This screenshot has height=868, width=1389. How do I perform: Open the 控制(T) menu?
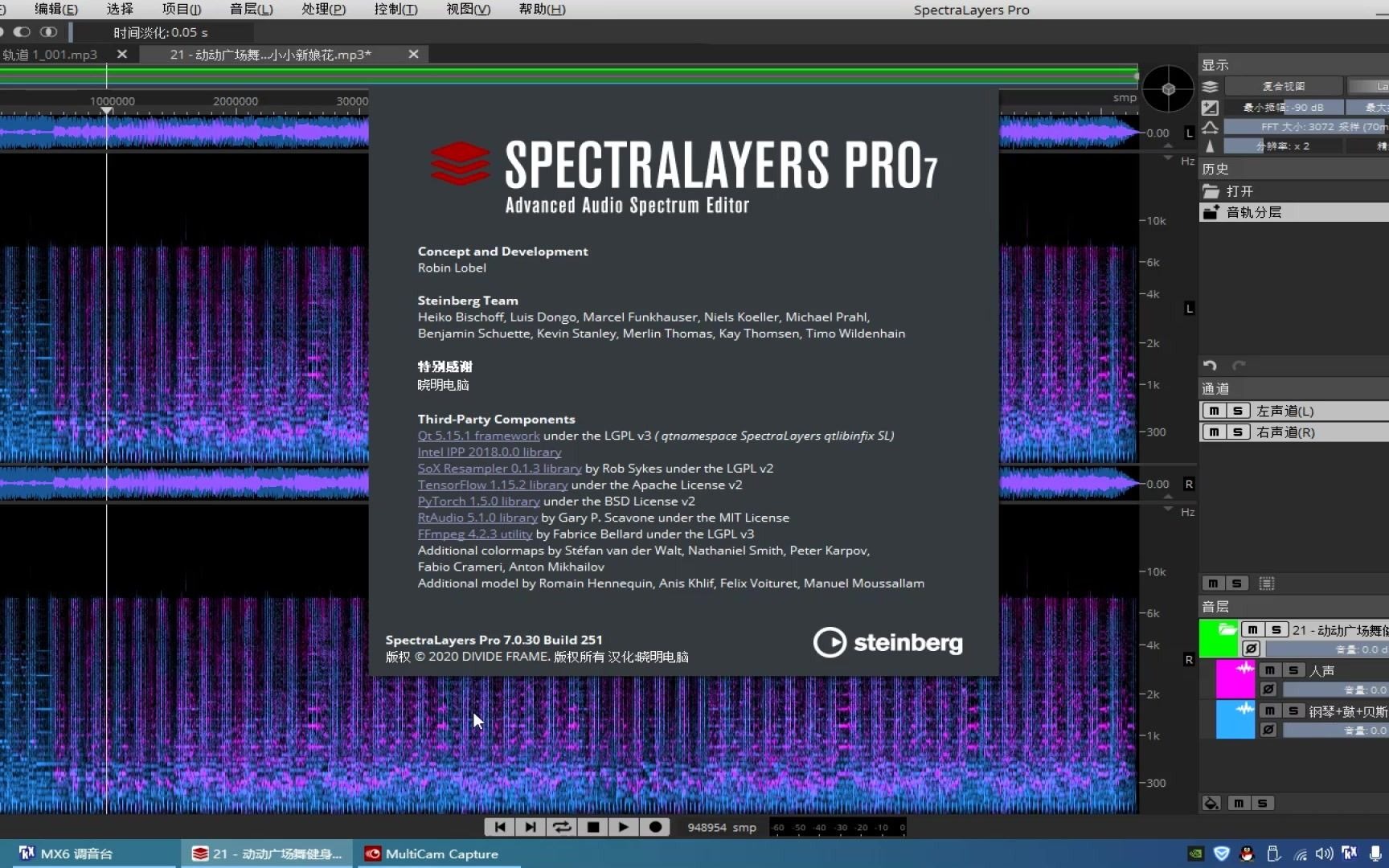pos(396,9)
